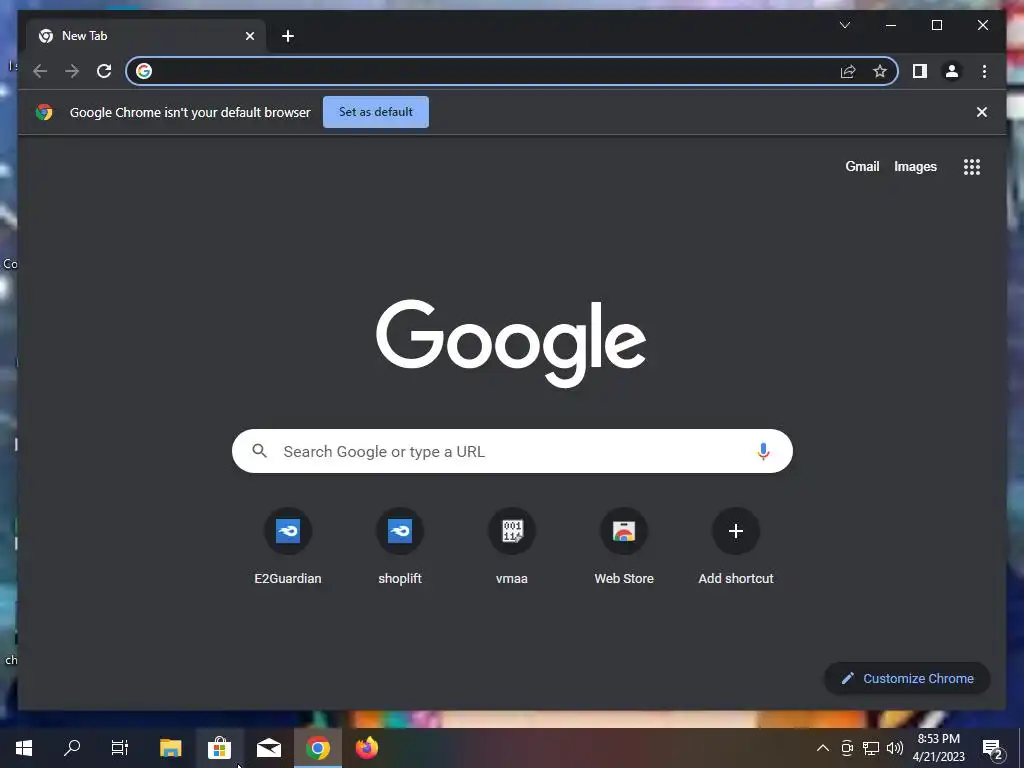Viewport: 1024px width, 768px height.
Task: Click the back navigation arrow
Action: click(x=40, y=71)
